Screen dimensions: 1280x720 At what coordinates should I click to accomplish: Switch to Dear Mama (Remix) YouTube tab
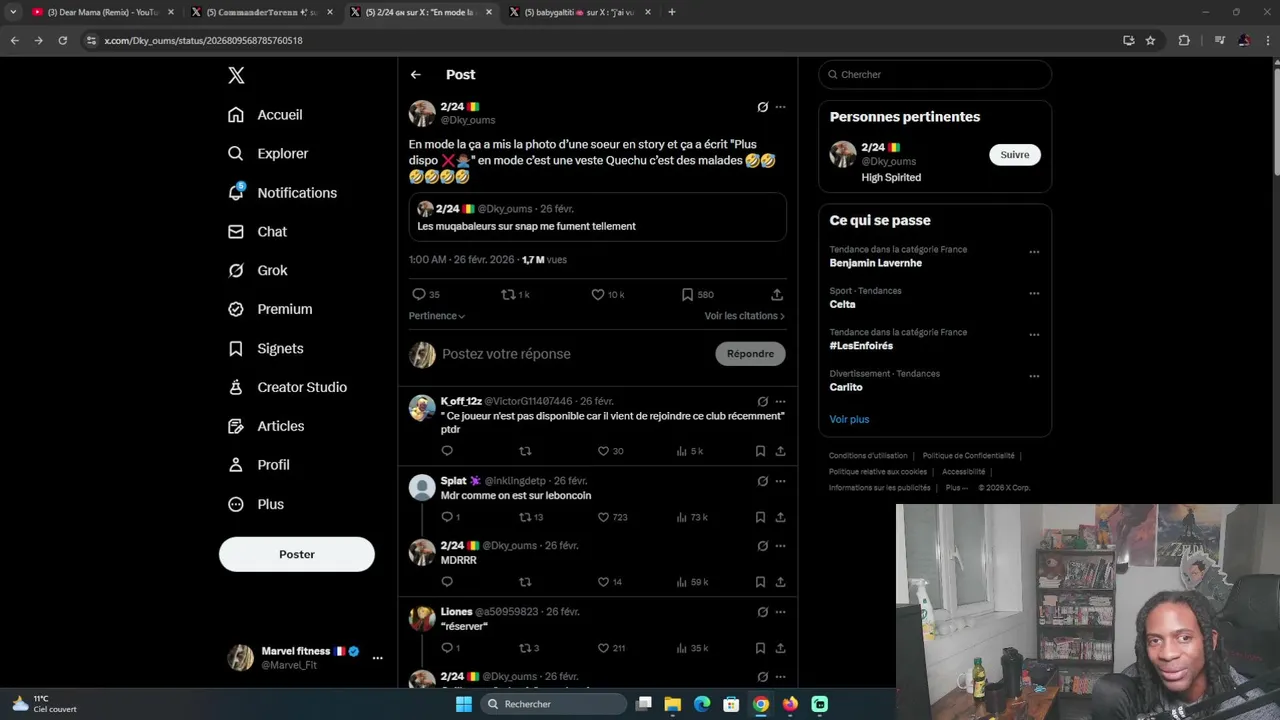tap(101, 12)
